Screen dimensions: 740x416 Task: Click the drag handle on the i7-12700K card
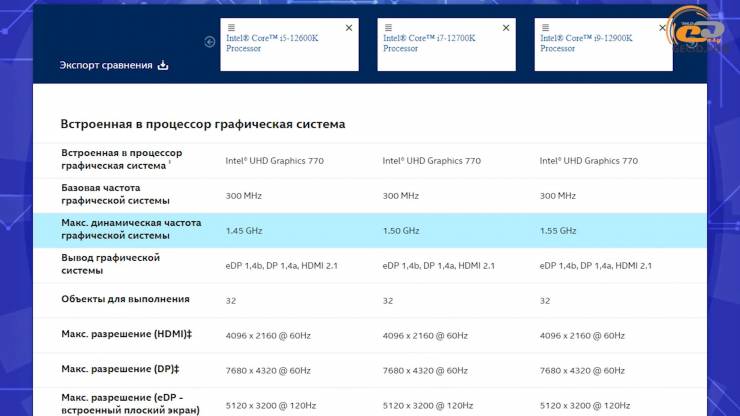pyautogui.click(x=388, y=28)
